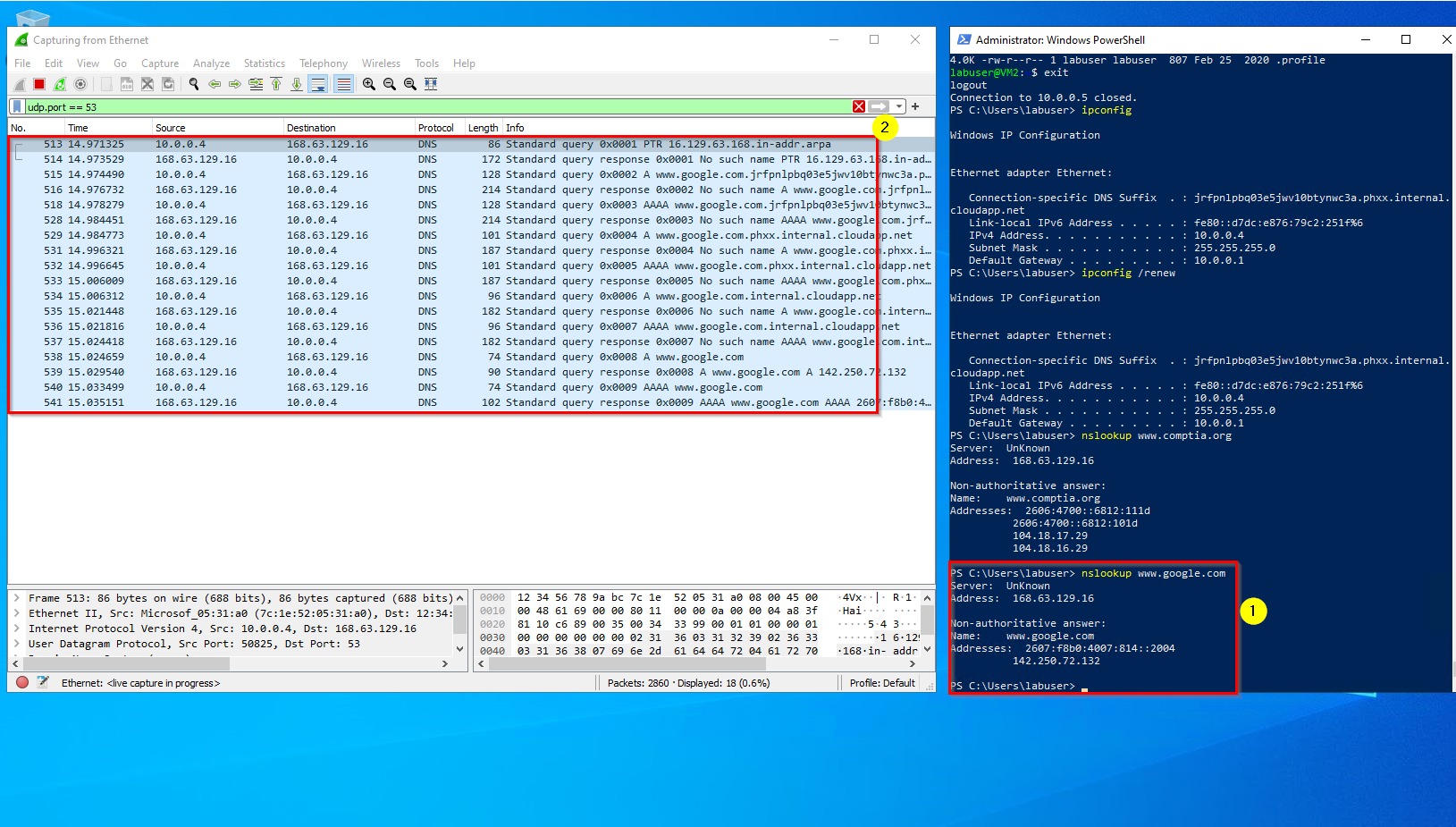Sort packets by Destination column header
This screenshot has height=827, width=1456.
[349, 128]
